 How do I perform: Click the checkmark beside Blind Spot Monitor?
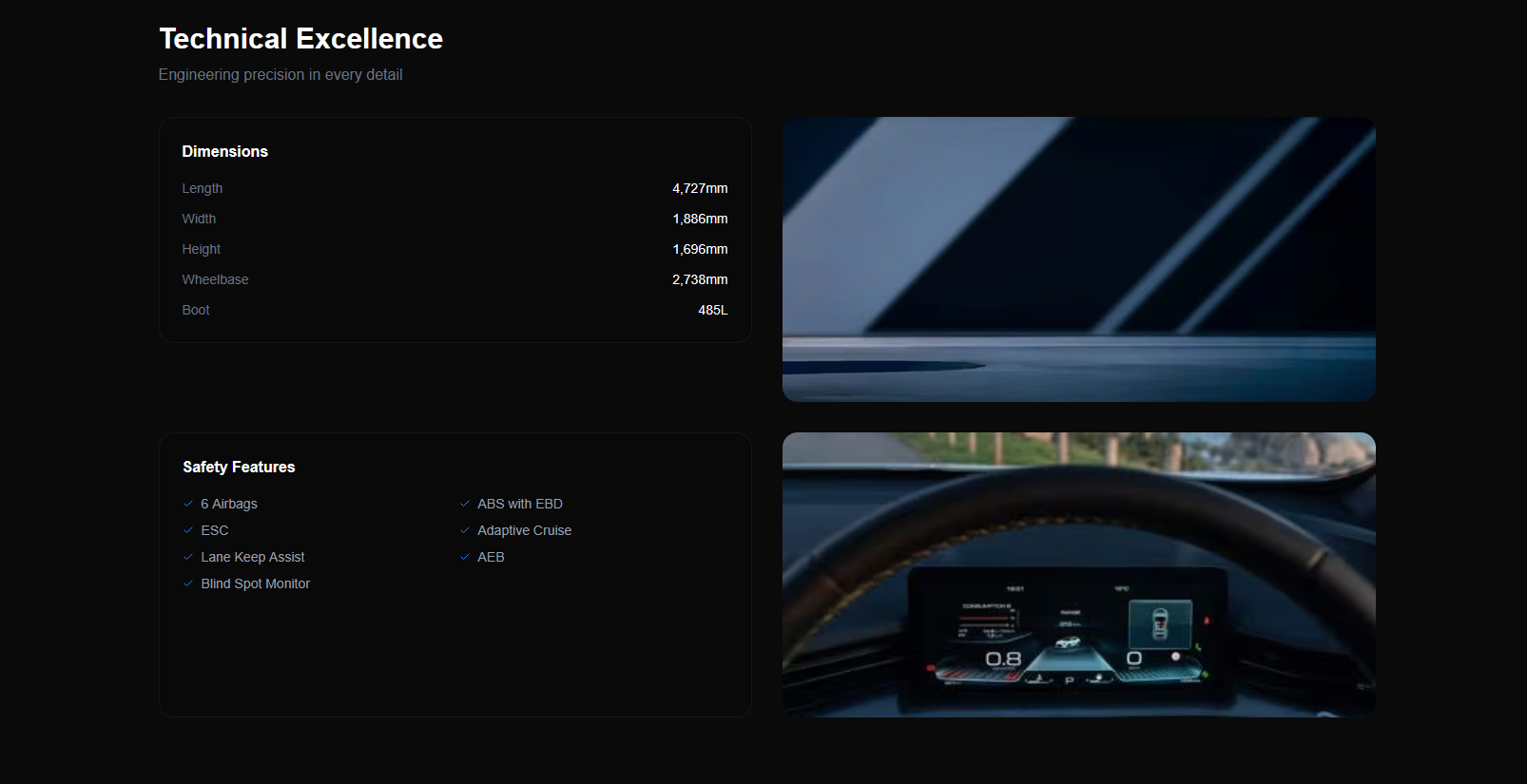[188, 583]
